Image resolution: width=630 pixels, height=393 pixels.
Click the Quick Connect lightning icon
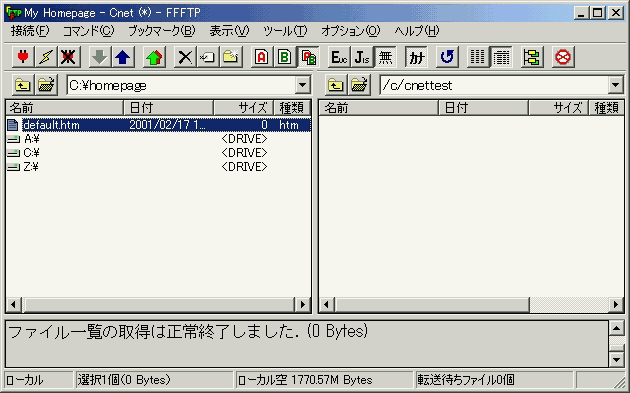coord(45,57)
